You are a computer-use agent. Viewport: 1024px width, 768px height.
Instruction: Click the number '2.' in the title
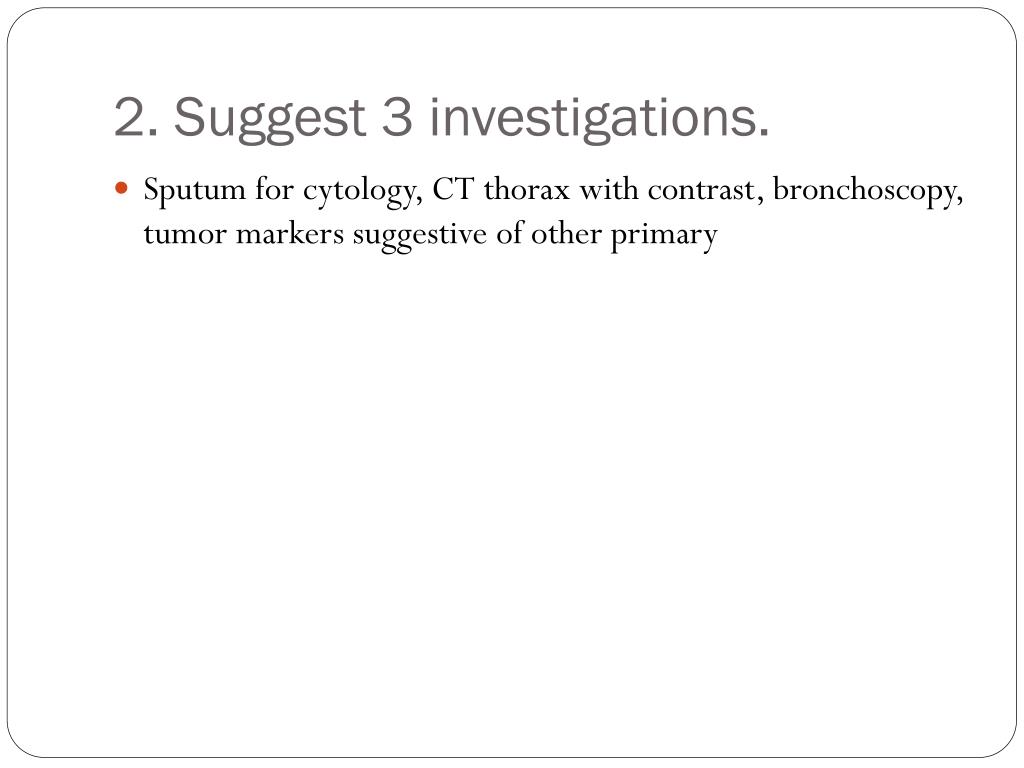pos(137,118)
